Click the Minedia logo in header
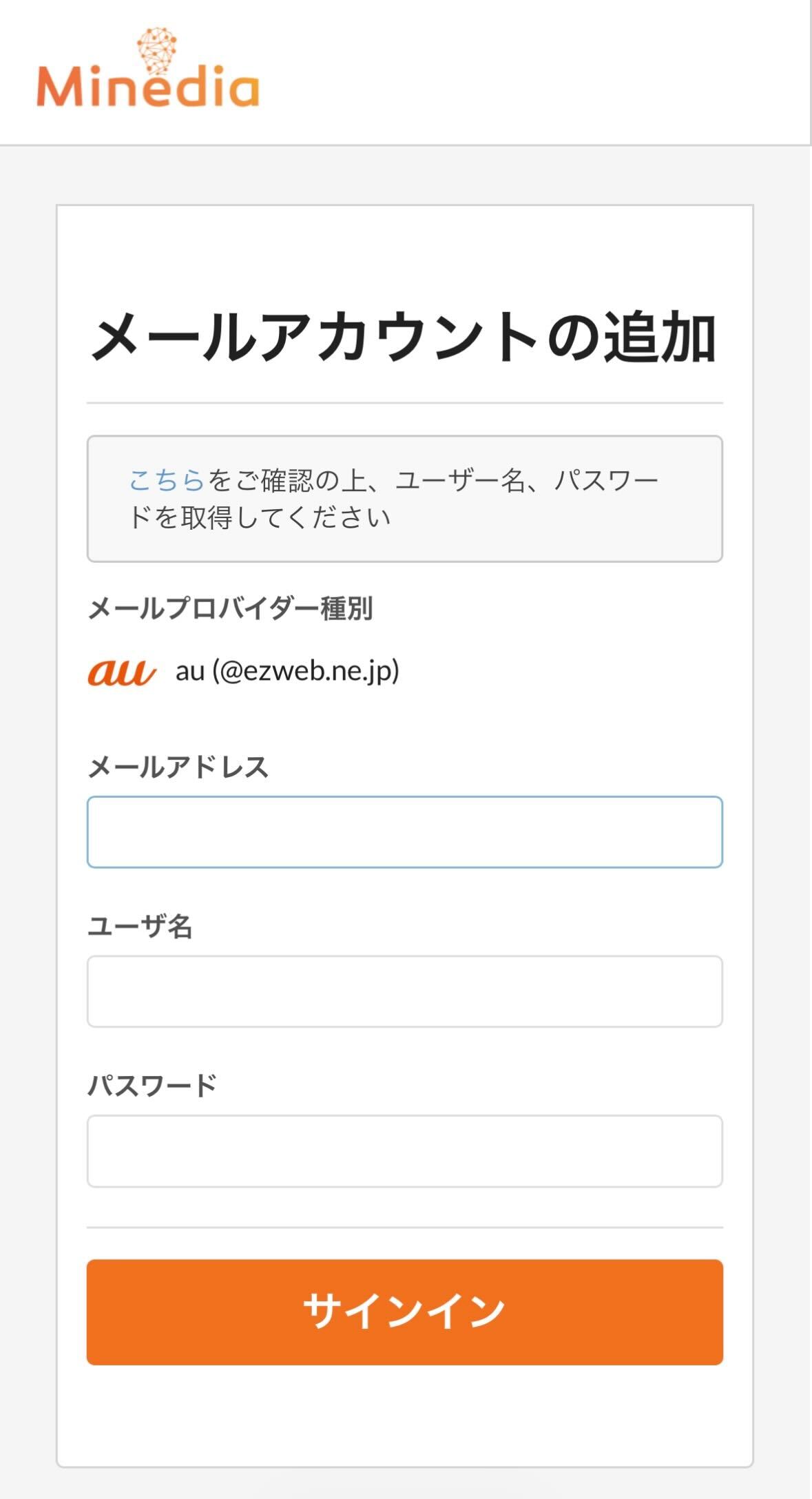This screenshot has height=1499, width=812. pos(147,86)
